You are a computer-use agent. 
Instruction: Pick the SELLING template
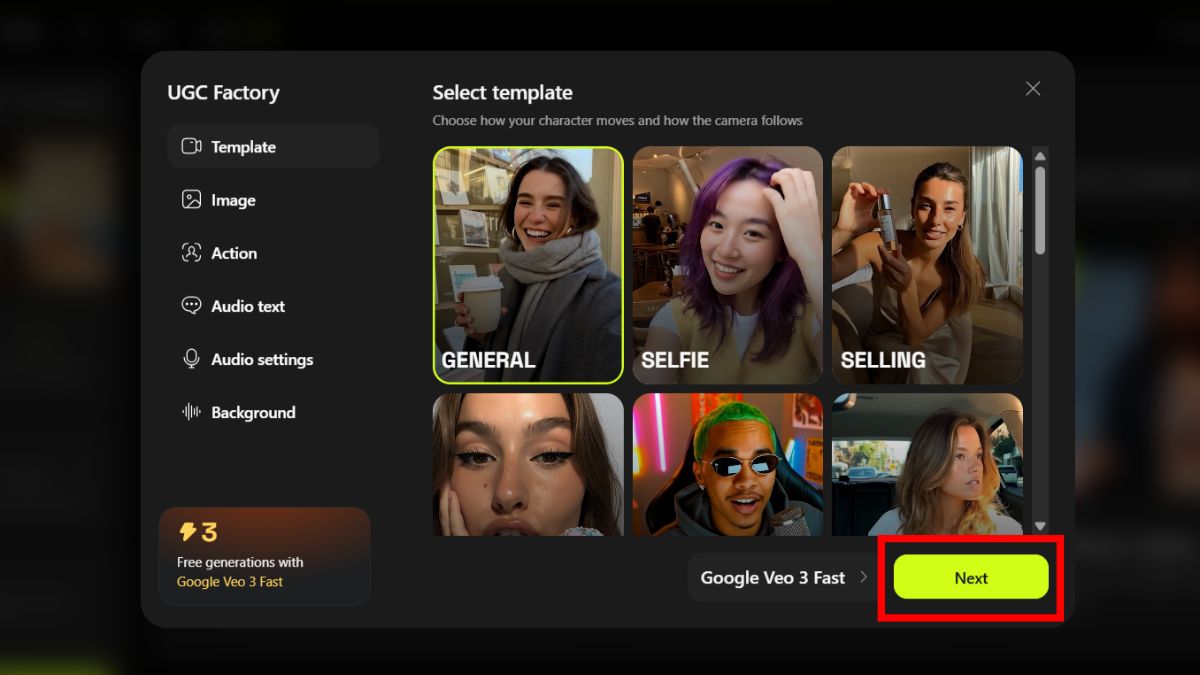[927, 265]
